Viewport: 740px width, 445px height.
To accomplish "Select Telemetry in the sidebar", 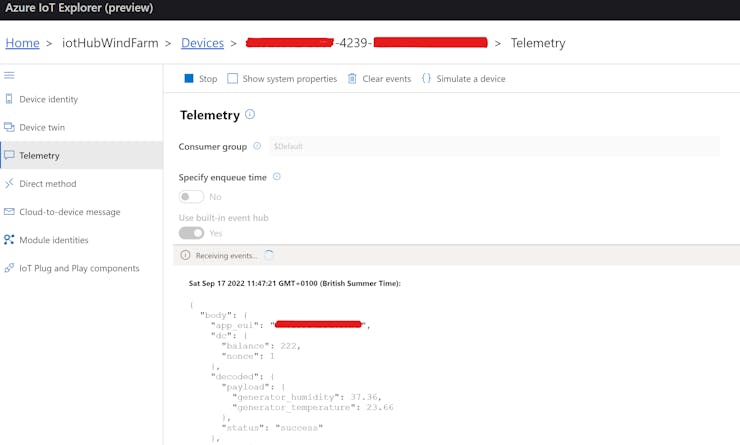I will (x=82, y=155).
